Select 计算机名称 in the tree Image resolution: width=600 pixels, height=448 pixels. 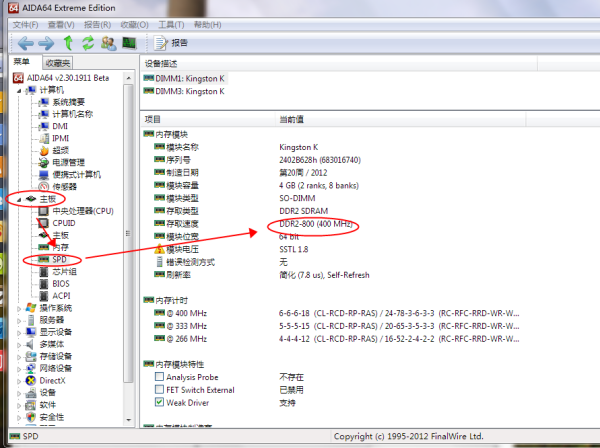point(72,114)
